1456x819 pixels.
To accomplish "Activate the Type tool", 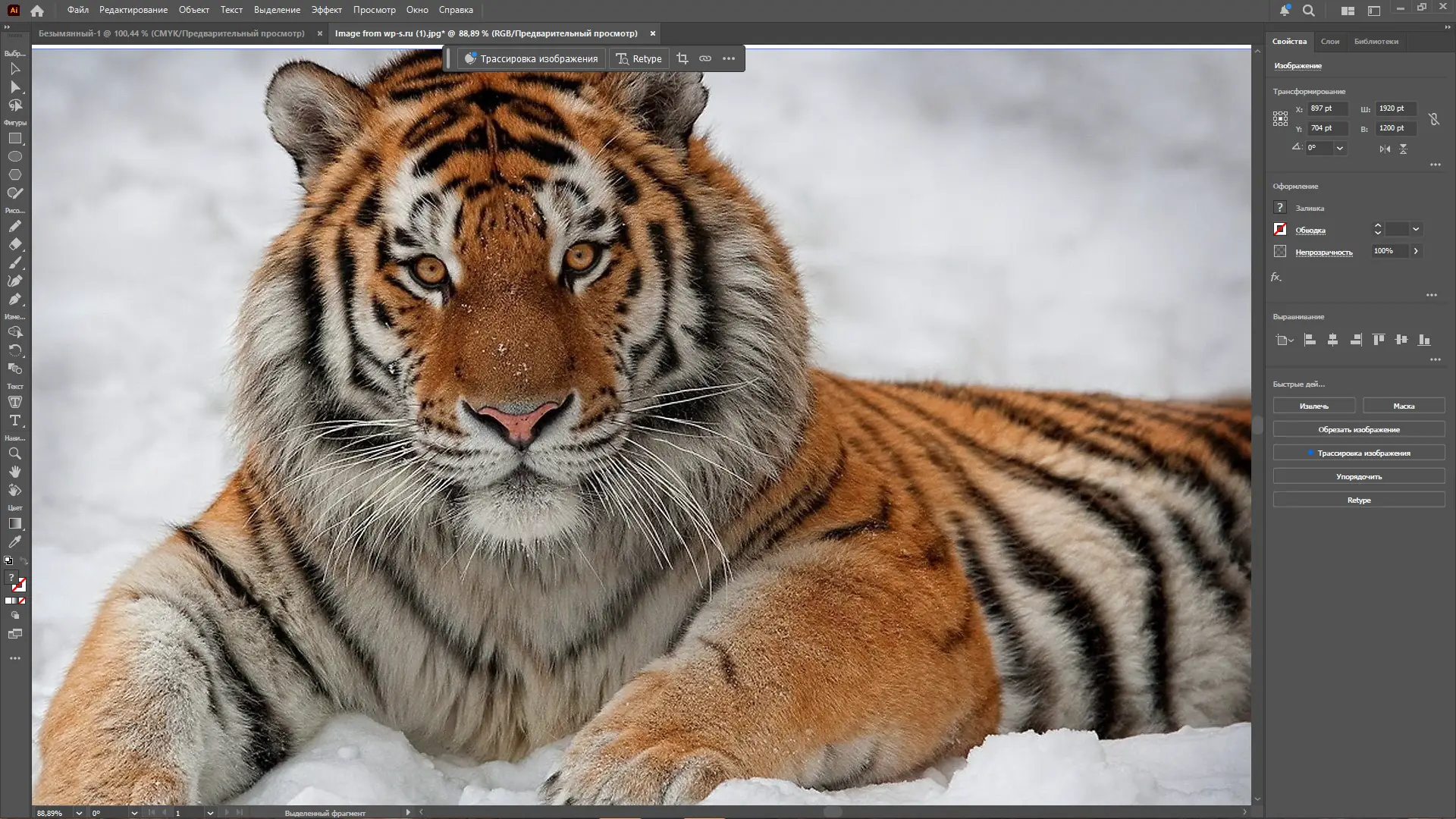I will 15,419.
